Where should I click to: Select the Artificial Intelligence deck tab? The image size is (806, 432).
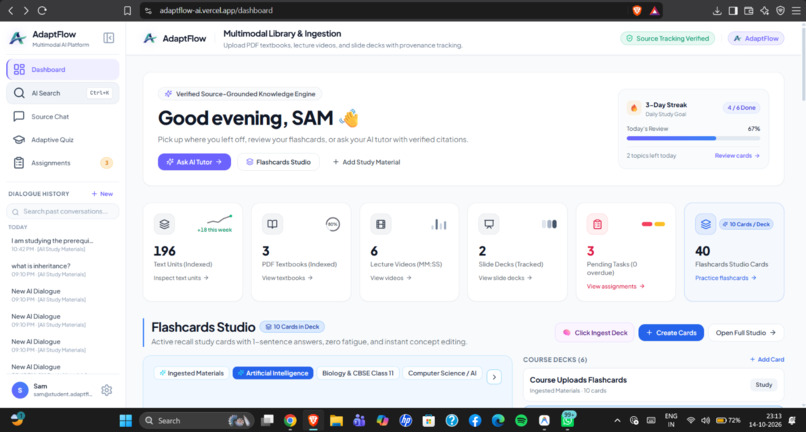point(273,373)
